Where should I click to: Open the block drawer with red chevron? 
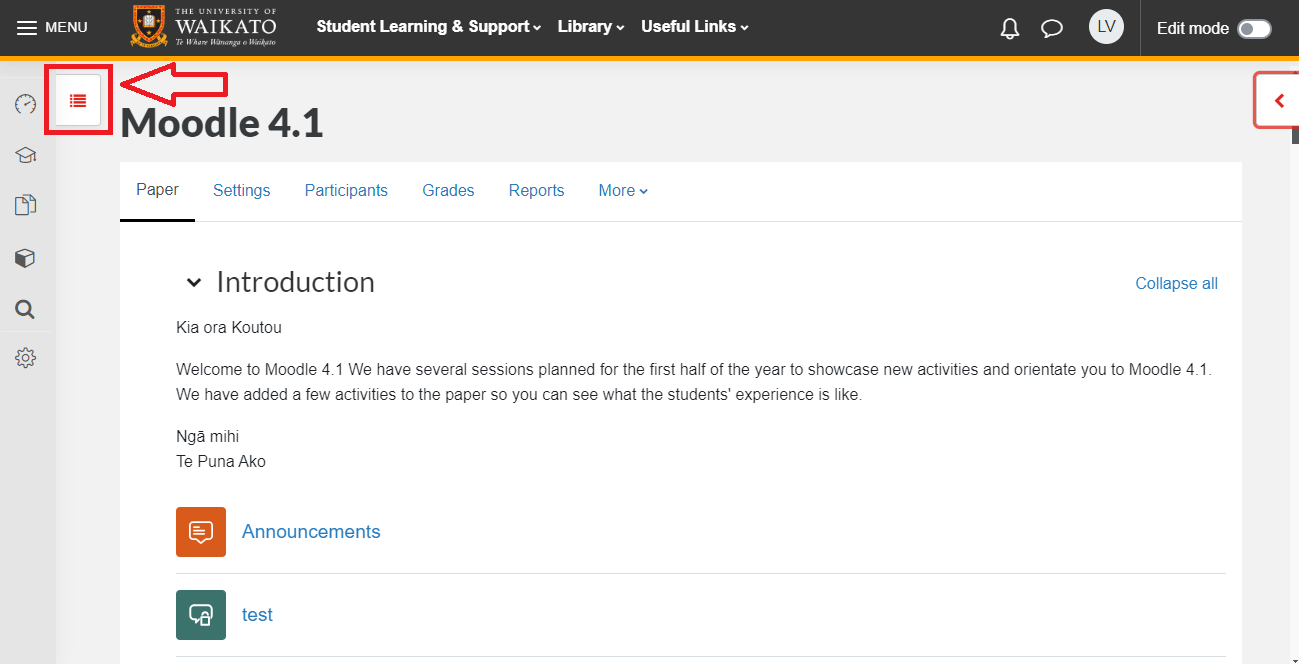[x=1277, y=100]
